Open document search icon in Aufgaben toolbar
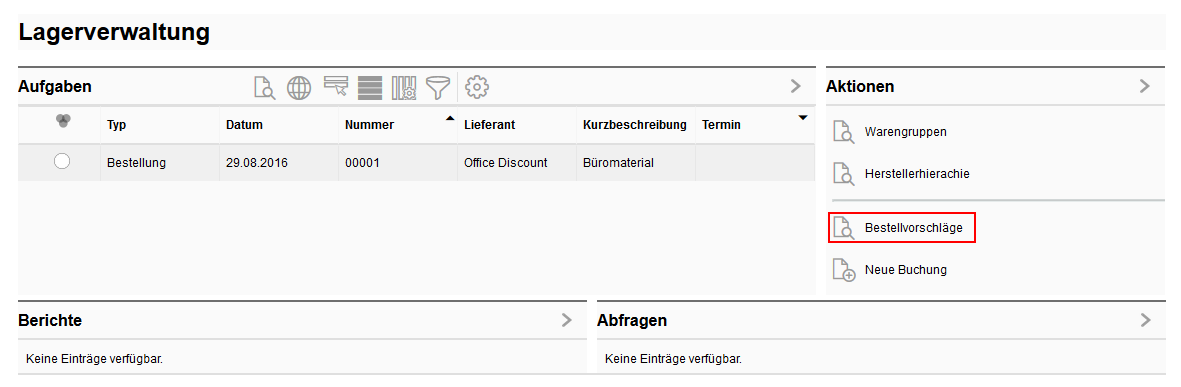Image resolution: width=1181 pixels, height=387 pixels. point(264,87)
